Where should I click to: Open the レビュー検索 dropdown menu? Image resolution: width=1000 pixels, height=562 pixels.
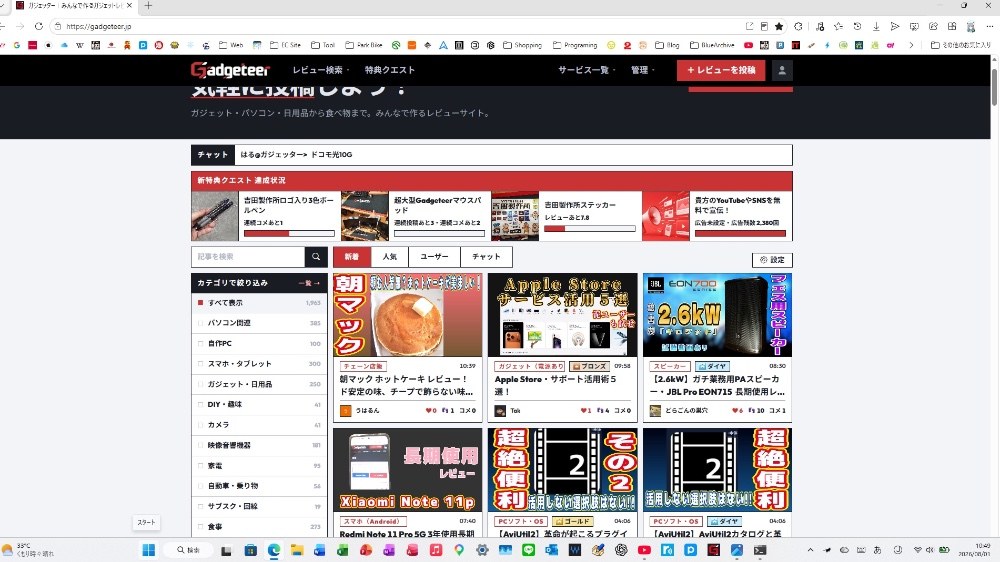(x=320, y=70)
